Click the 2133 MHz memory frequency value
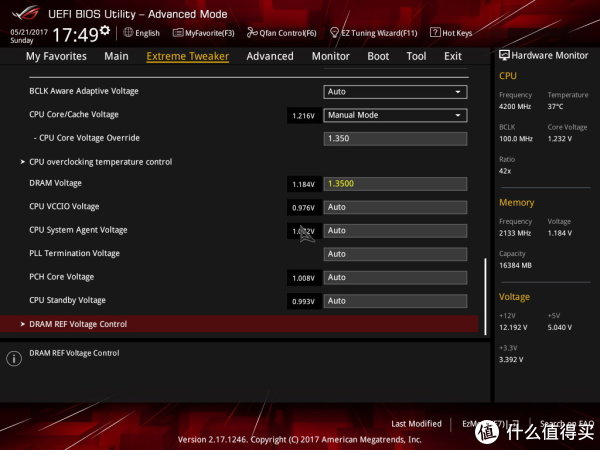The height and width of the screenshot is (450, 600). pos(515,233)
